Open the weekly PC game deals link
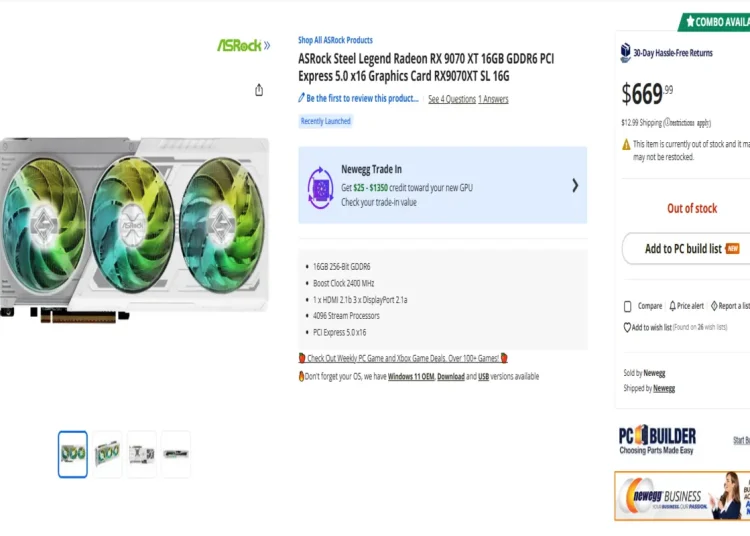 [403, 358]
